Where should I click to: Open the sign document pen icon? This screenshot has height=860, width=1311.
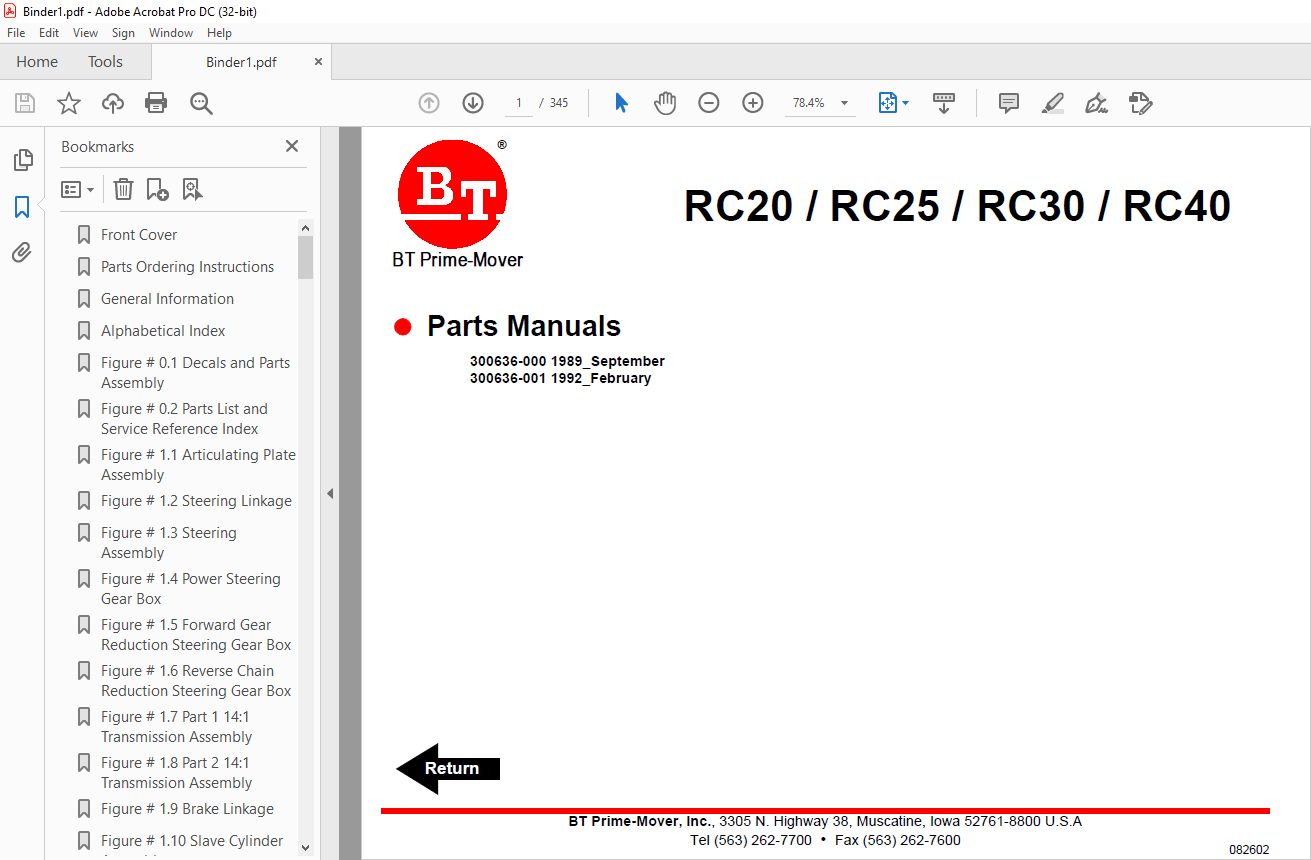coord(1096,103)
